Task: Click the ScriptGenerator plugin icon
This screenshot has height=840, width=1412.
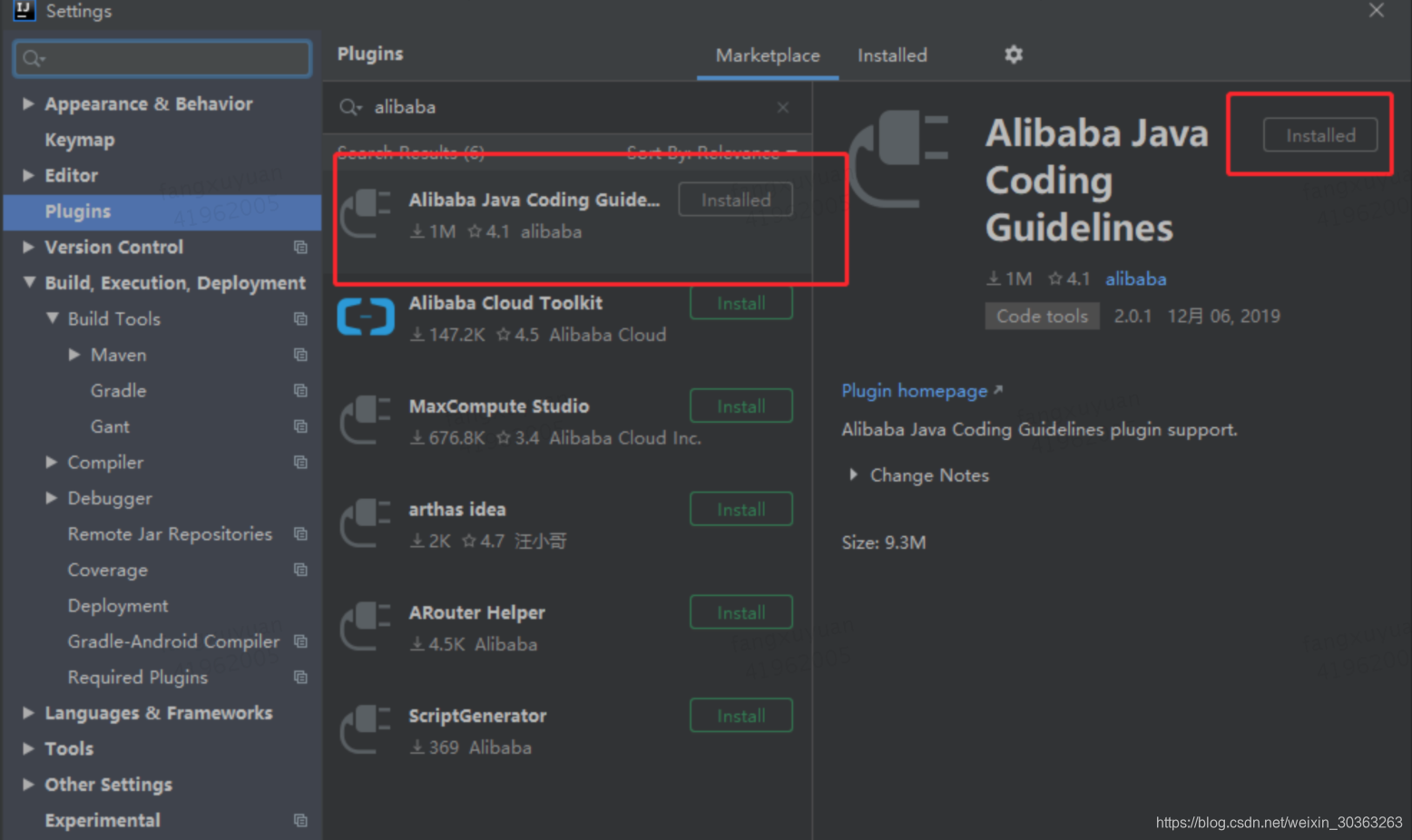Action: tap(366, 730)
